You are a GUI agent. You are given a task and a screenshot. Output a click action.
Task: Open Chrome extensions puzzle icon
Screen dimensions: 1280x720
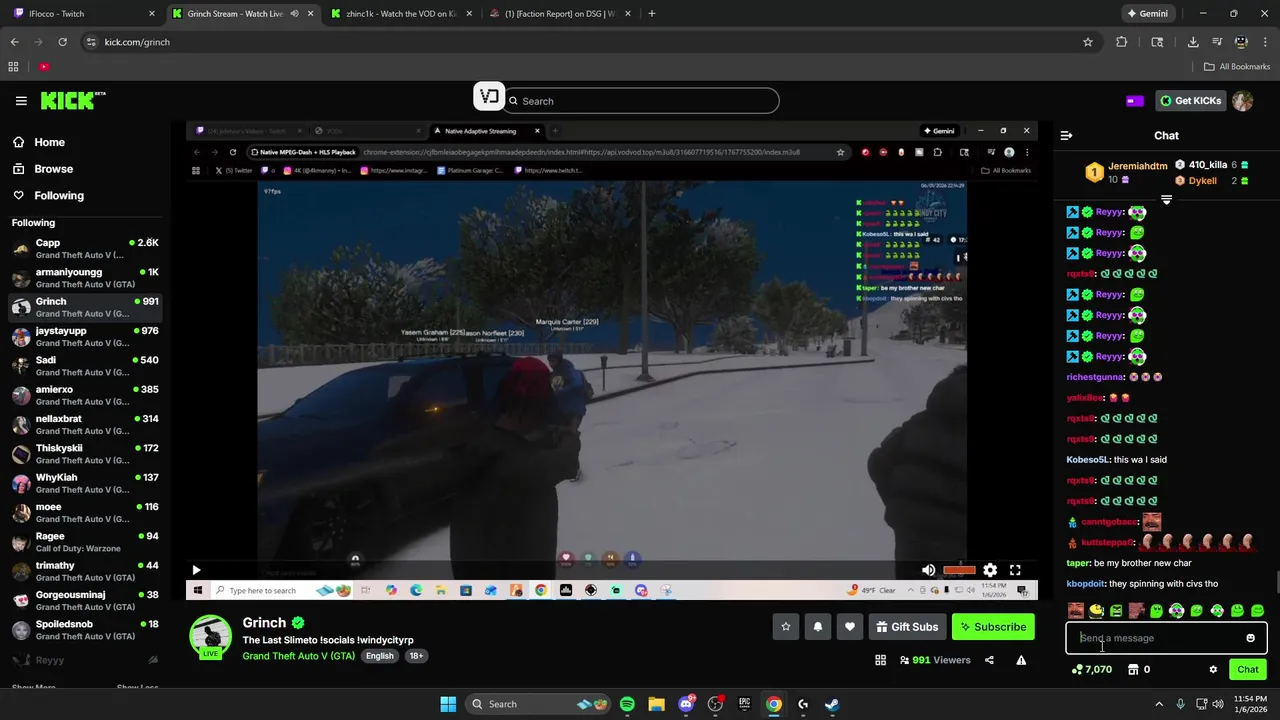pyautogui.click(x=1121, y=42)
